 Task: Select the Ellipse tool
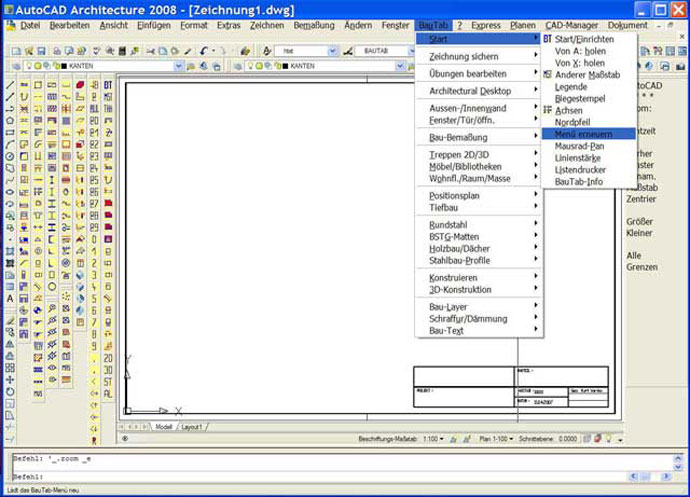(10, 191)
